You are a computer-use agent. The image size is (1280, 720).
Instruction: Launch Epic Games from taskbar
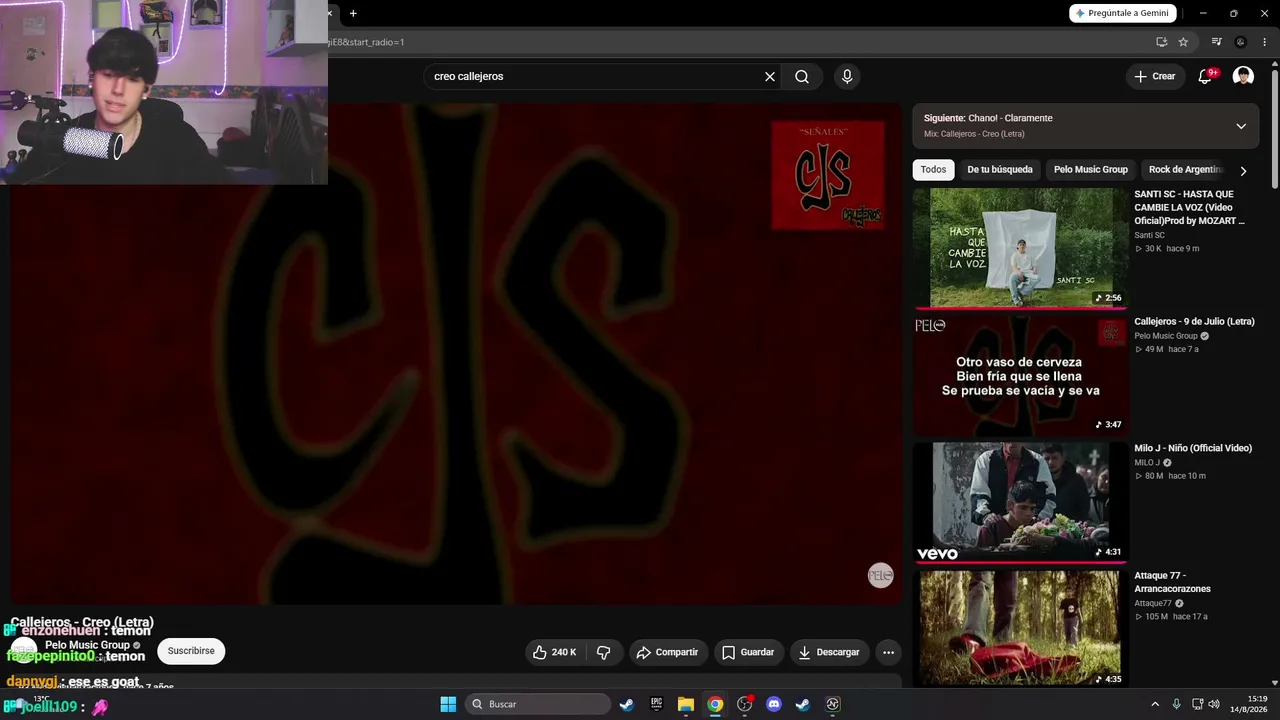[x=656, y=704]
